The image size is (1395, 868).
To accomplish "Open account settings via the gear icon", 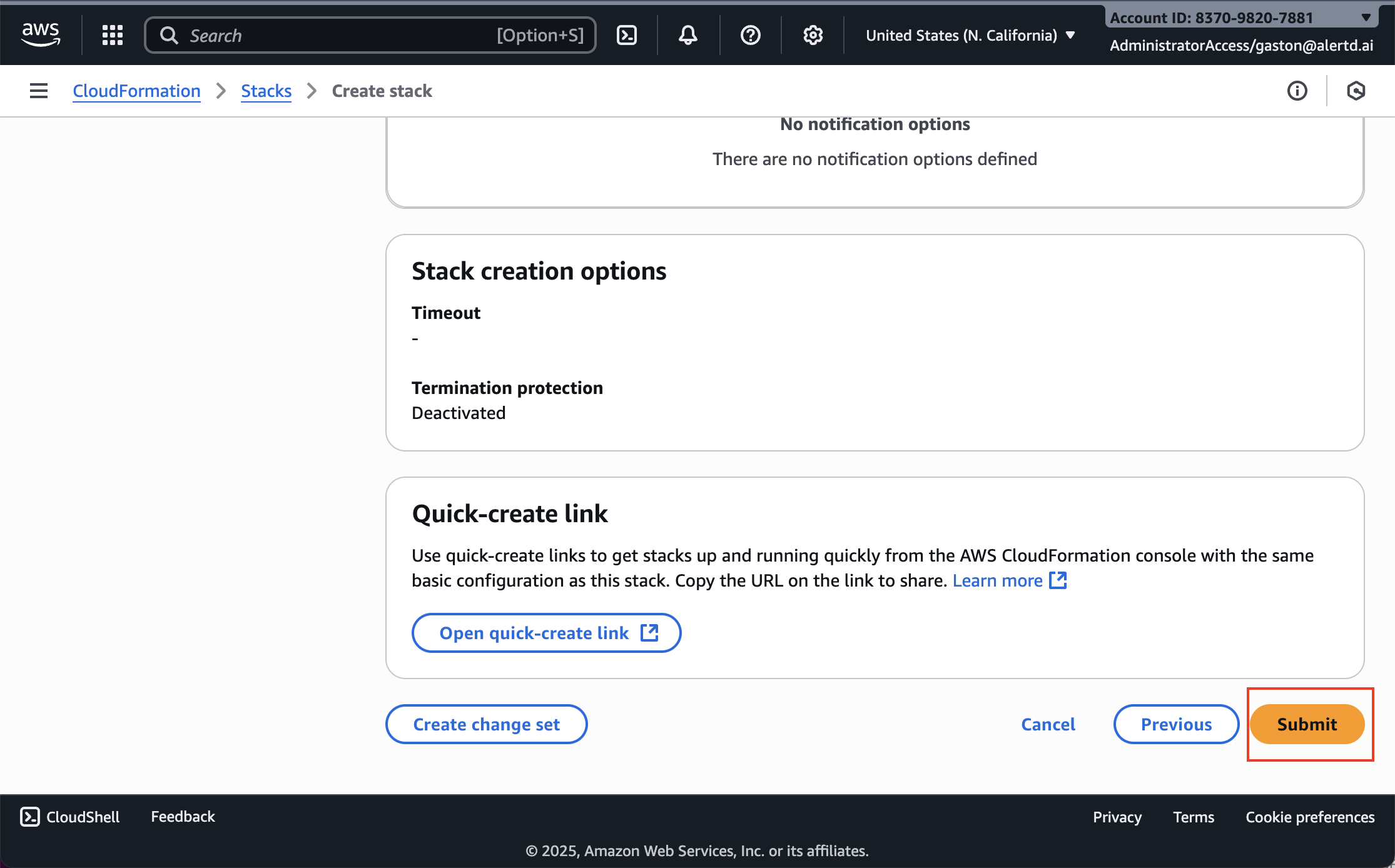I will click(813, 35).
